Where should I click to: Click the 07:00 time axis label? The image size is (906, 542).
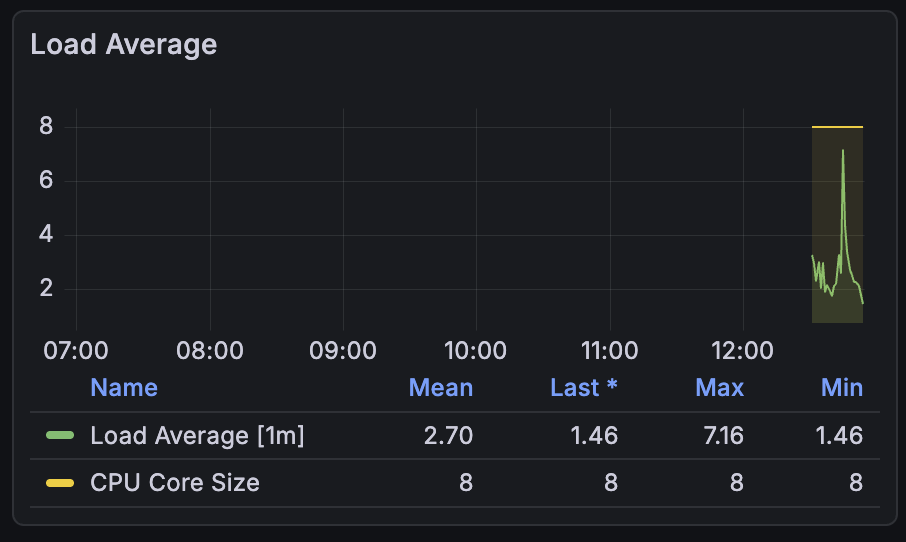coord(76,351)
